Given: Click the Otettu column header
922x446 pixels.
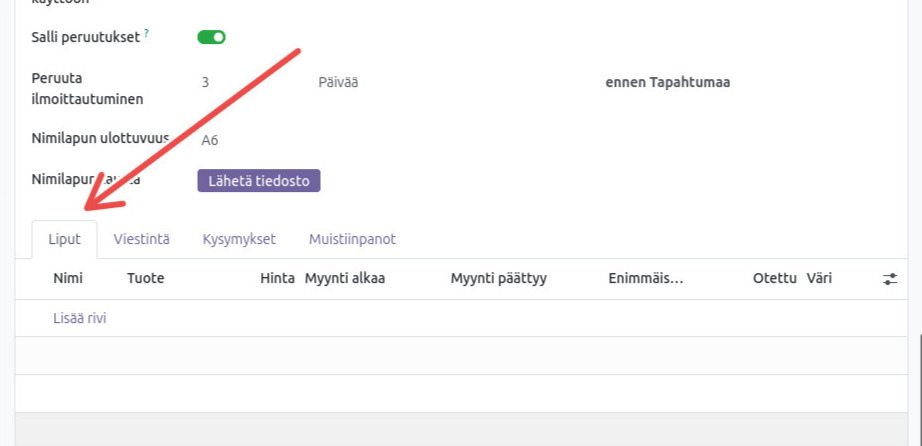Looking at the screenshot, I should (774, 279).
